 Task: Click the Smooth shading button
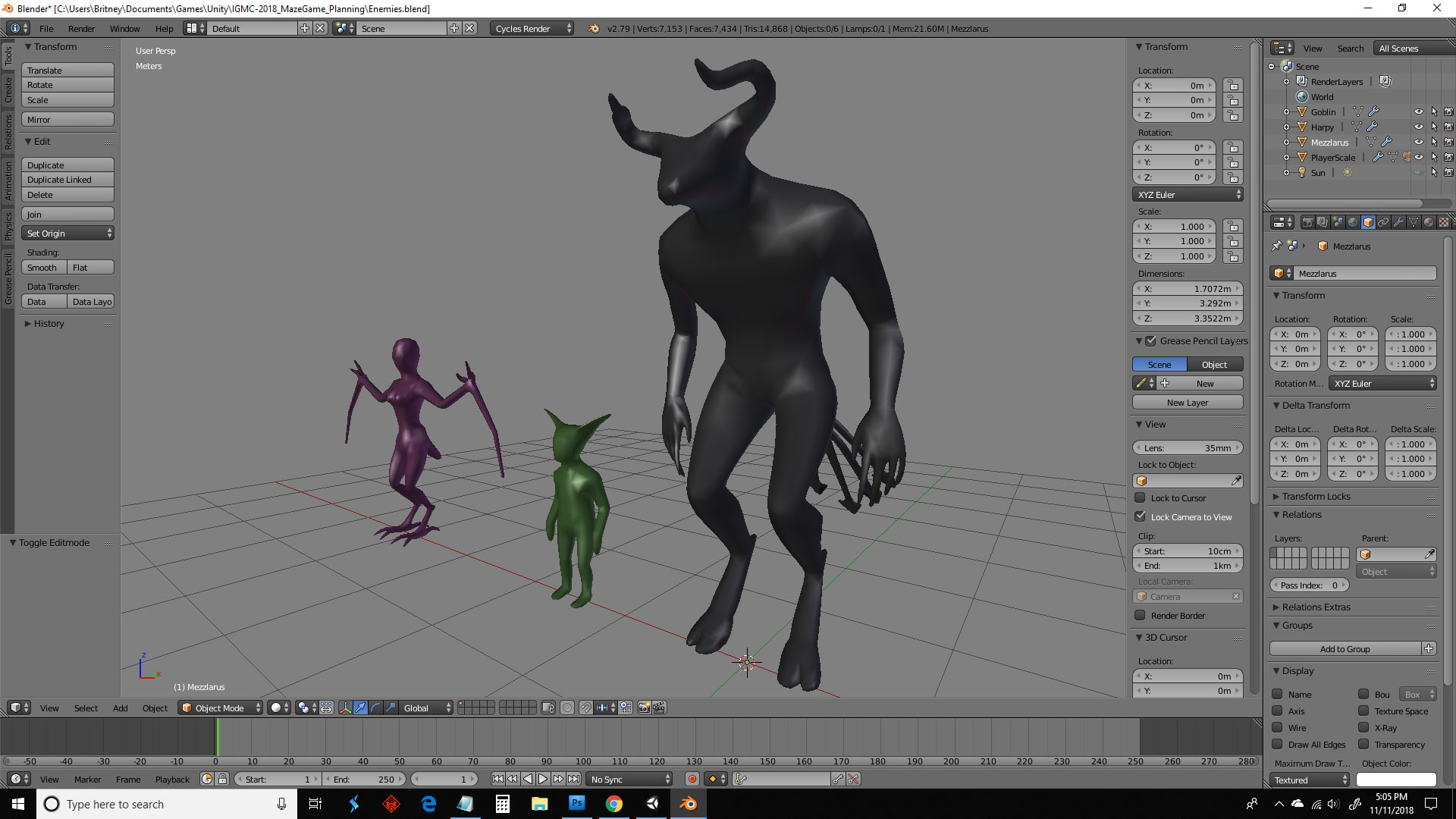tap(44, 267)
